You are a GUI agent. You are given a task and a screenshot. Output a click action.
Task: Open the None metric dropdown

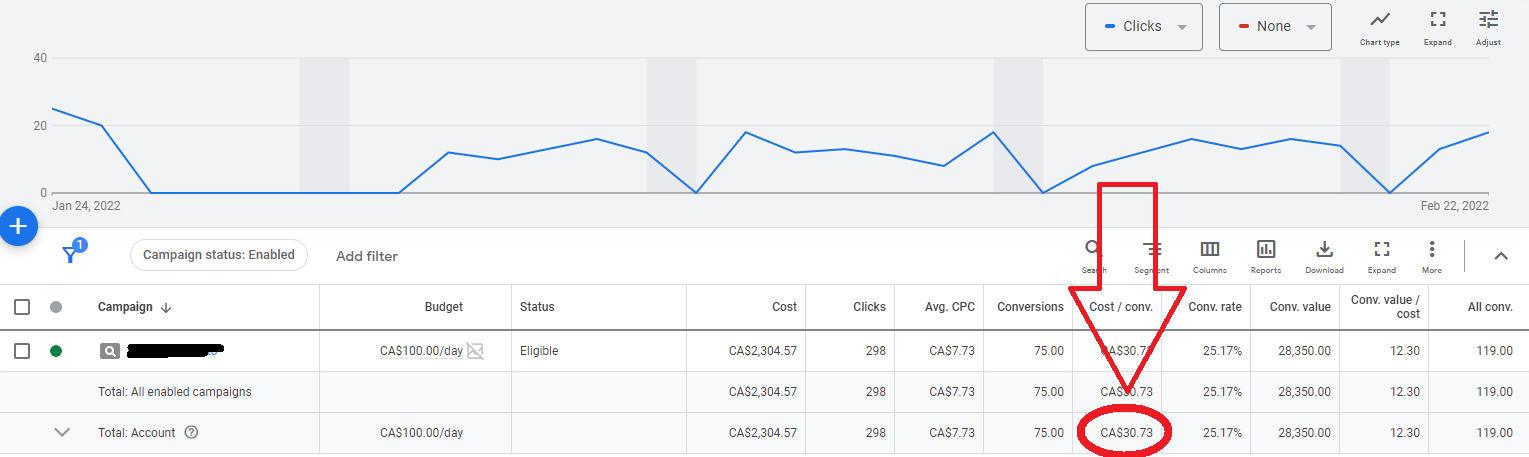pos(1274,27)
